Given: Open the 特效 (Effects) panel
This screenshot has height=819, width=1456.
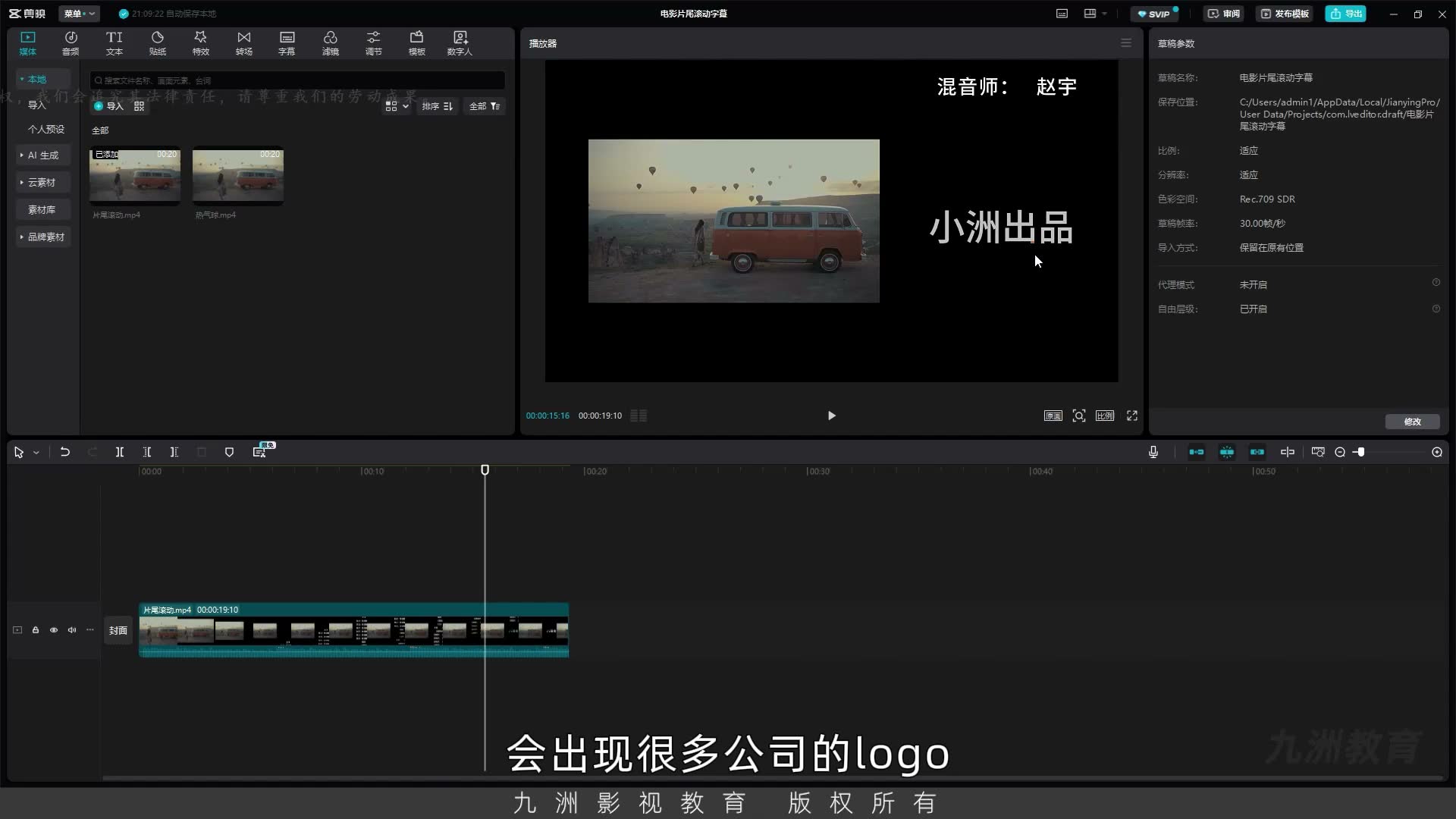Looking at the screenshot, I should pyautogui.click(x=200, y=43).
